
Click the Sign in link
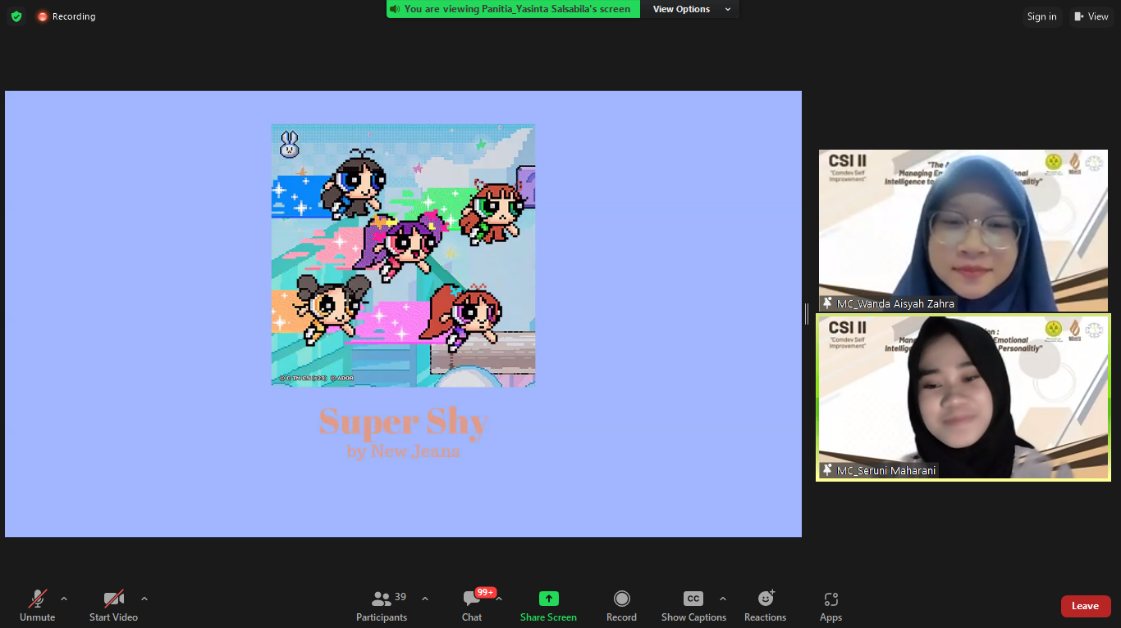(x=1042, y=16)
